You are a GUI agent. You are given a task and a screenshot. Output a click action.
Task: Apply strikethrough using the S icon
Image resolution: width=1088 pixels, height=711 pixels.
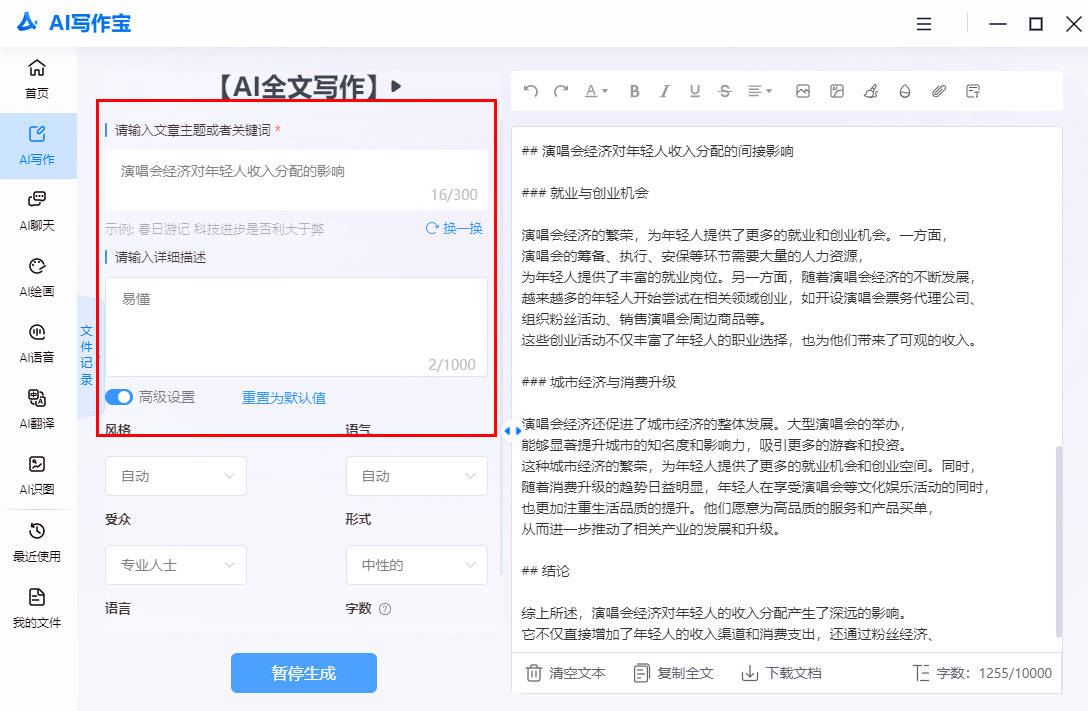724,91
